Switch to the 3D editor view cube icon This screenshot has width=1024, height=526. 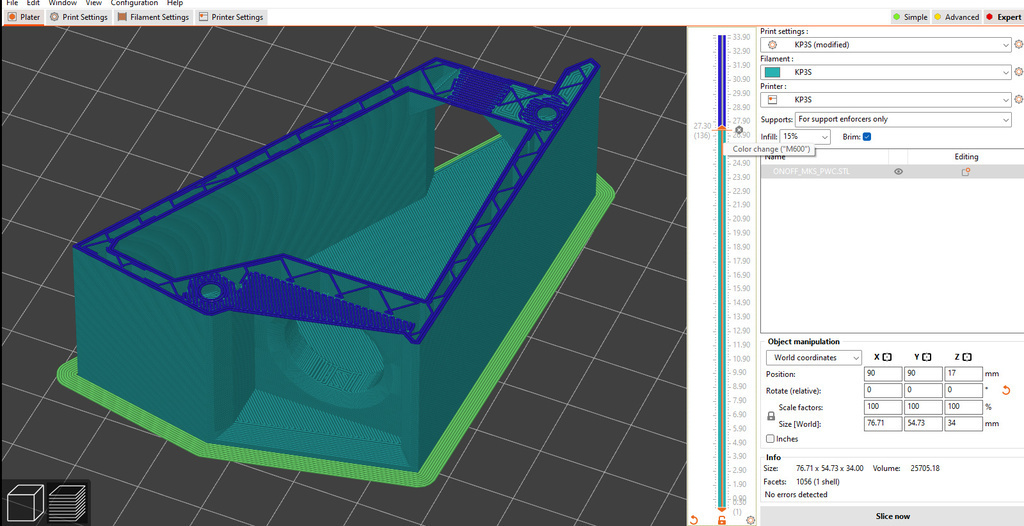pyautogui.click(x=24, y=503)
